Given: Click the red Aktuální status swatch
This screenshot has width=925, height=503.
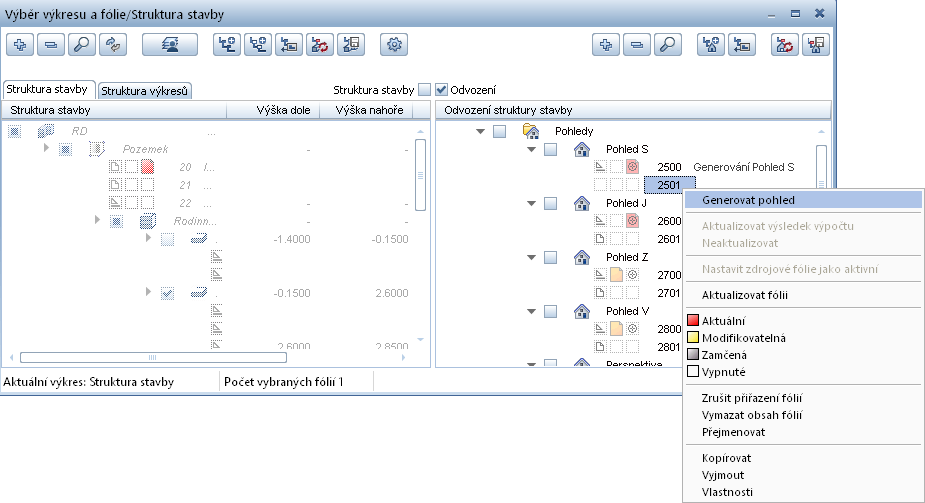Looking at the screenshot, I should click(x=693, y=321).
